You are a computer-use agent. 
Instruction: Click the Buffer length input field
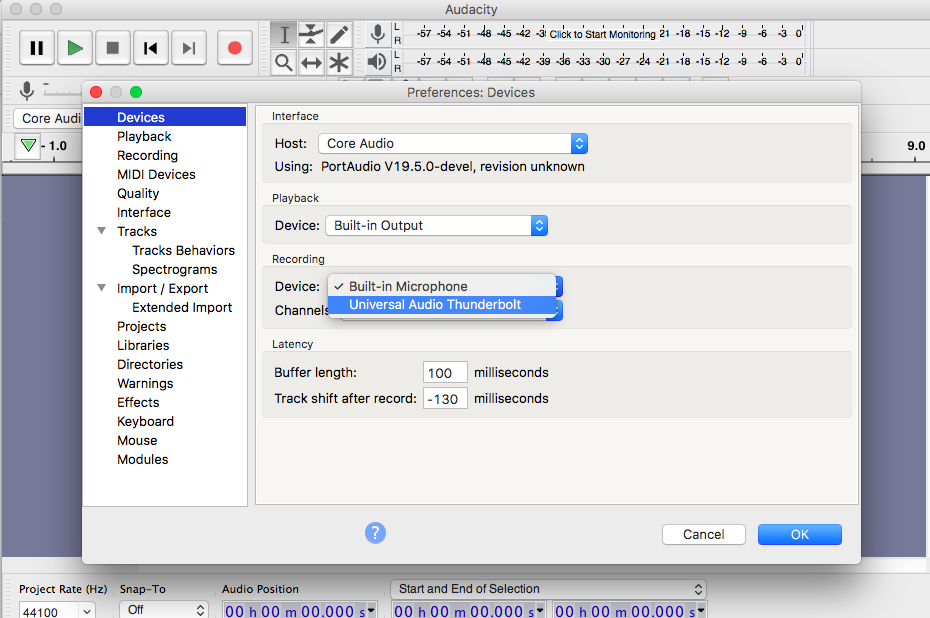(445, 373)
